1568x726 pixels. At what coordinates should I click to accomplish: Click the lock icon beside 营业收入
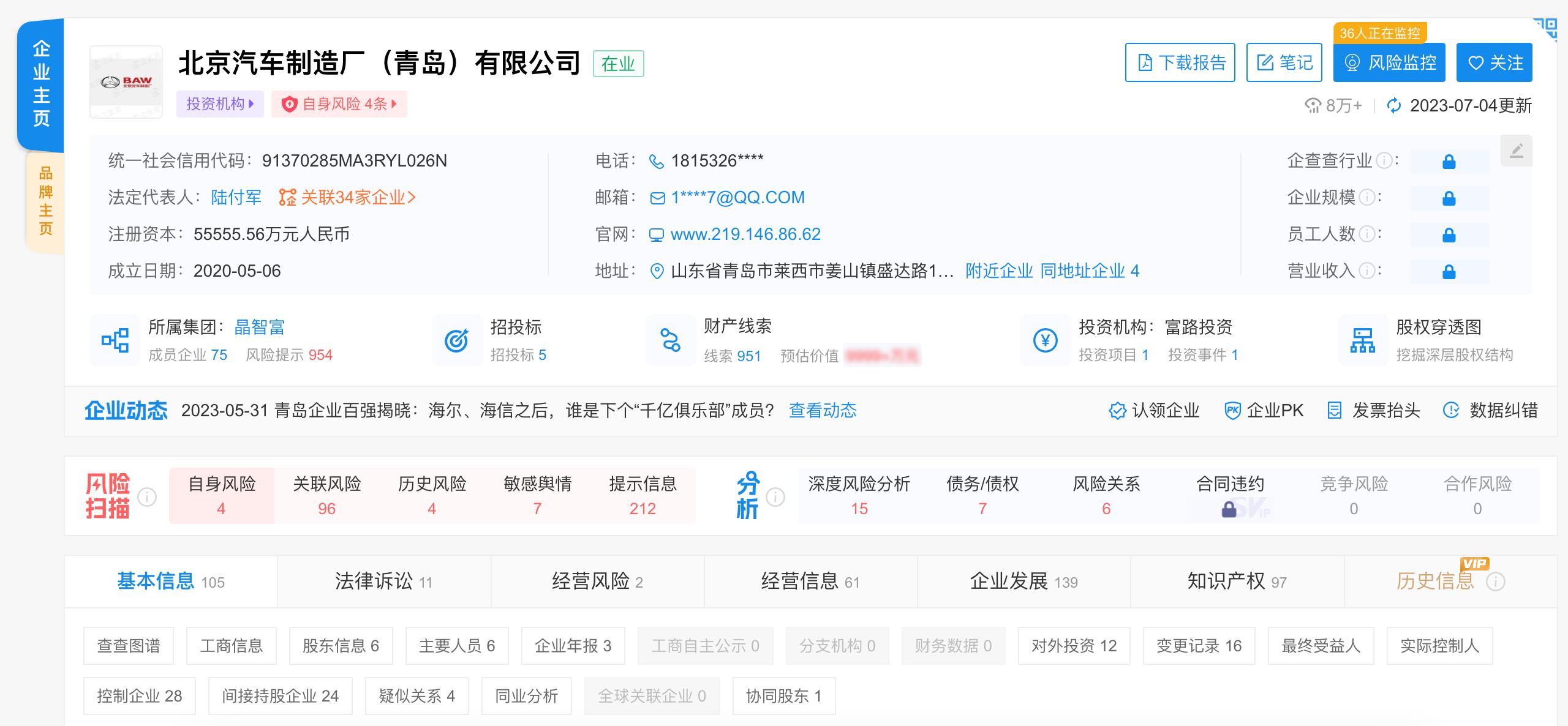point(1449,272)
